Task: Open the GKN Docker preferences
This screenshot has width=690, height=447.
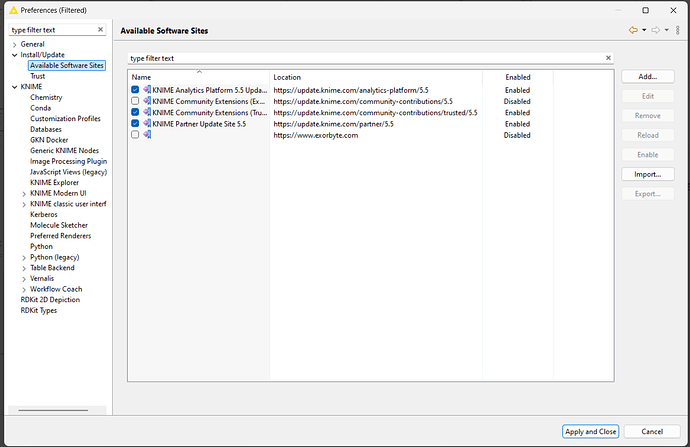Action: [x=49, y=140]
